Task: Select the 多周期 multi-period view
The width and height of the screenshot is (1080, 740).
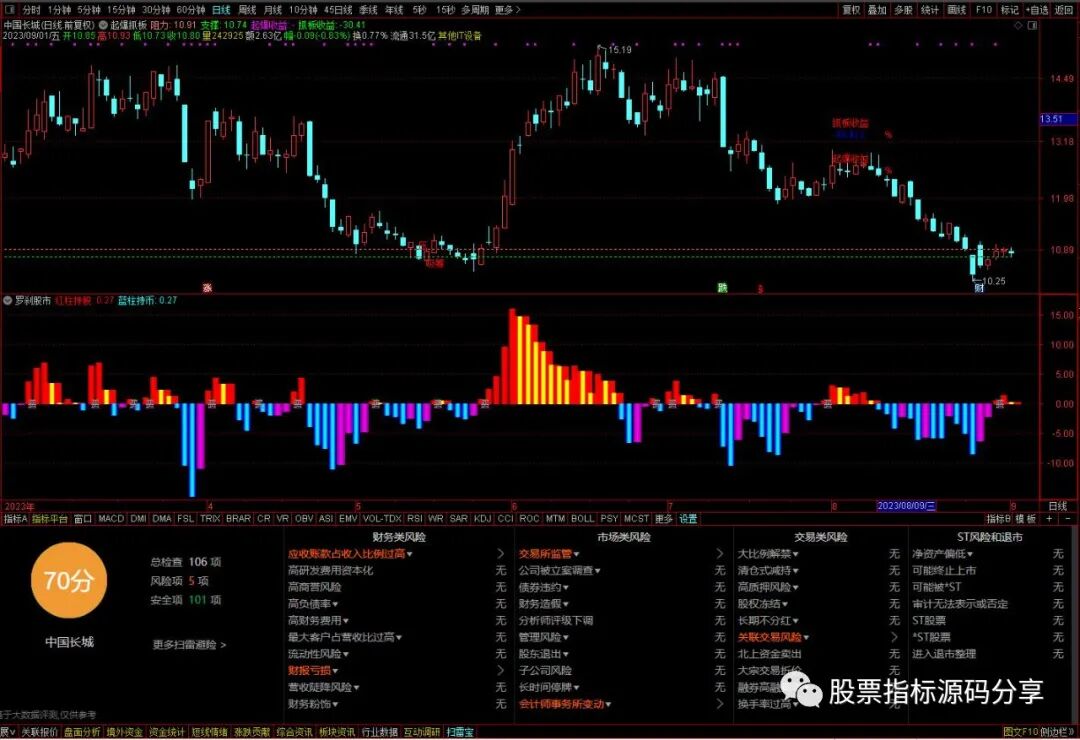Action: pos(475,10)
